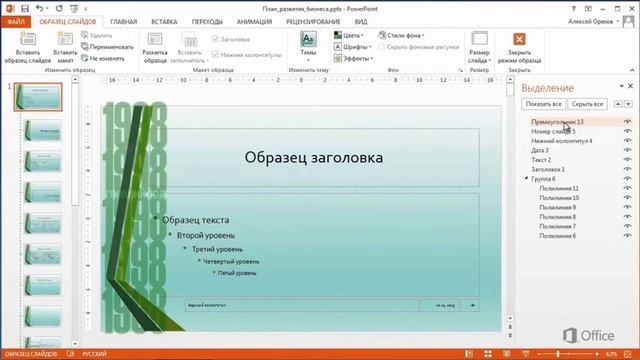
Task: Click Preserve (Не изменять) in ribbon
Action: (x=103, y=58)
